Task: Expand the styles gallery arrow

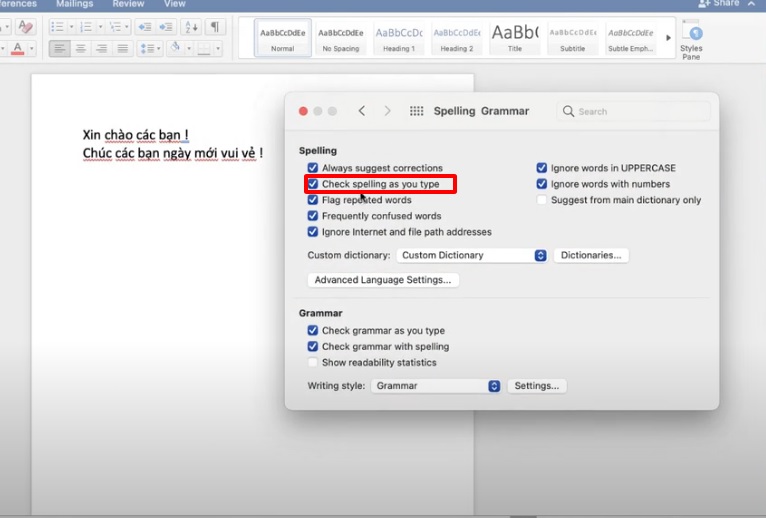Action: 669,38
